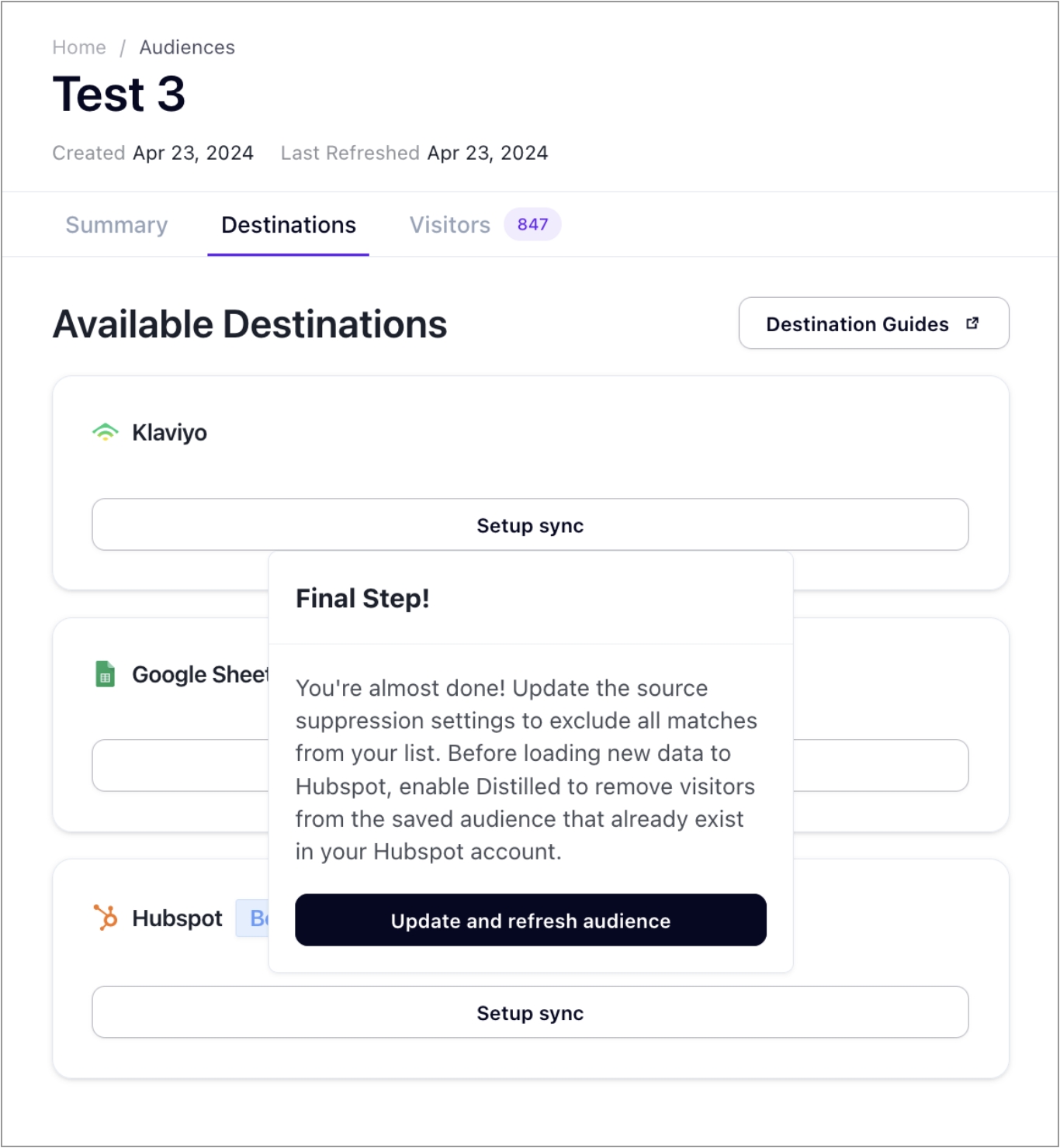Click the Test 3 audience title

[119, 95]
